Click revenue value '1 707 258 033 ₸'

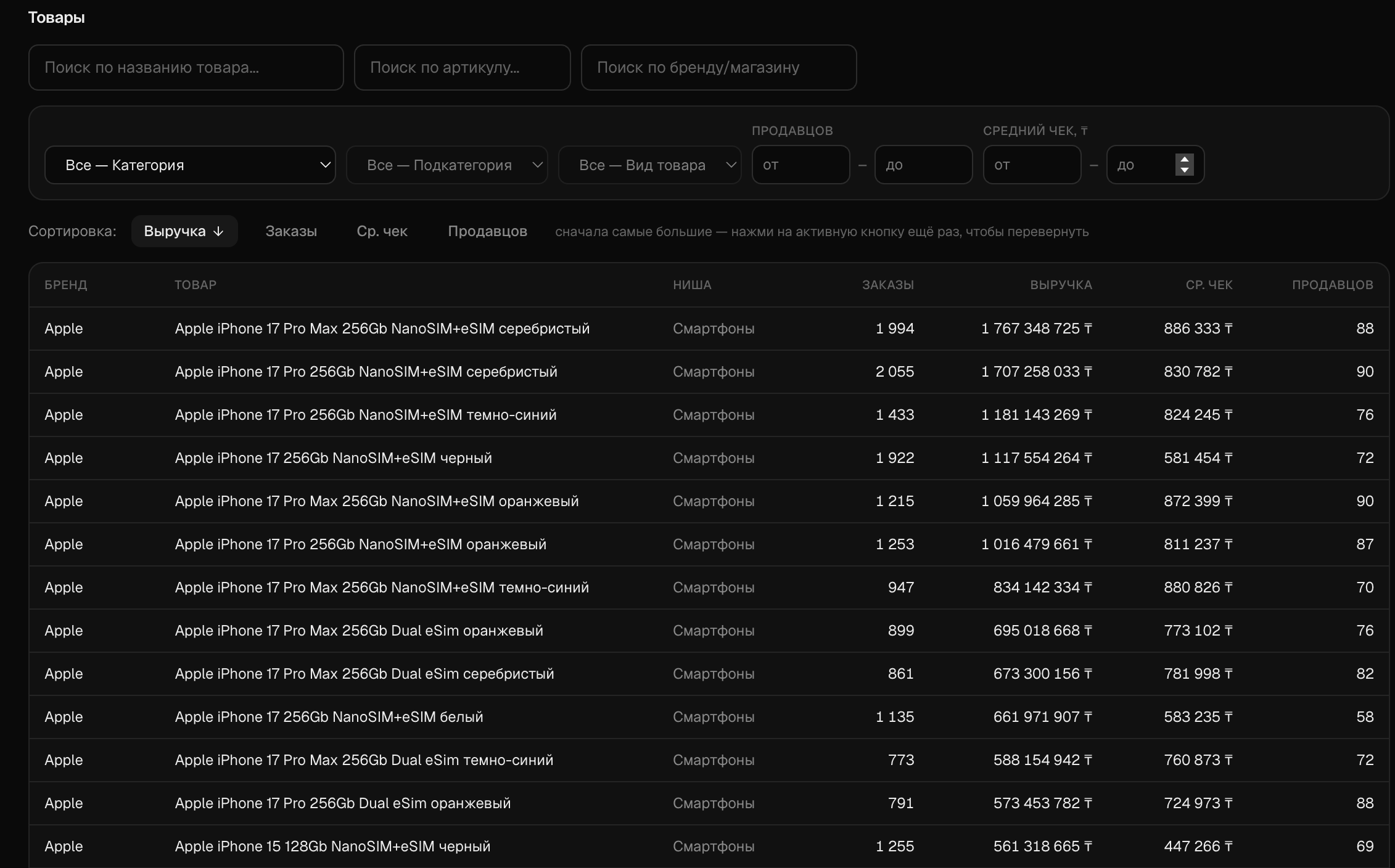click(1037, 372)
